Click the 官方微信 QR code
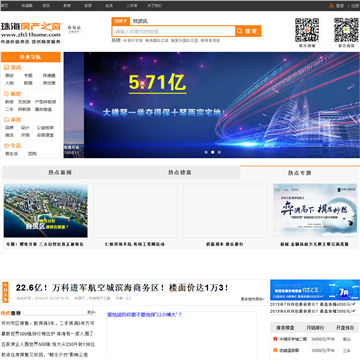This screenshot has width=360, height=360. (346, 30)
